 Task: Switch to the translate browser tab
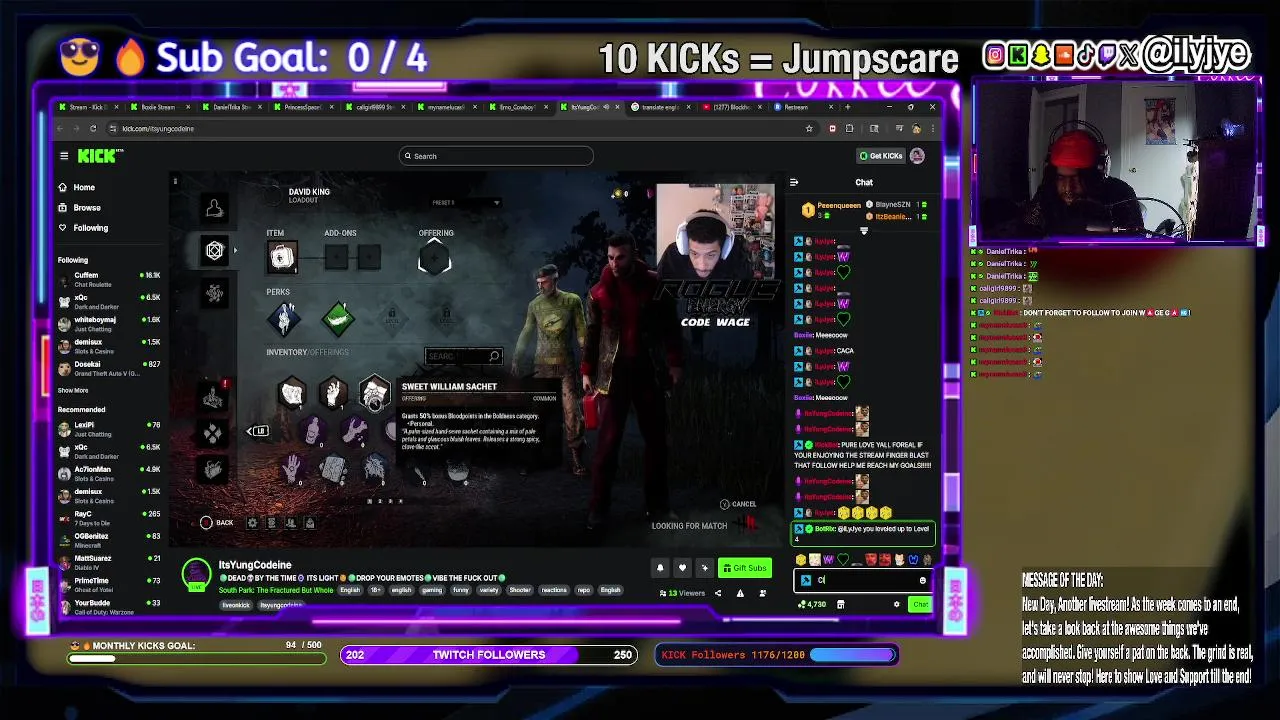pyautogui.click(x=660, y=107)
